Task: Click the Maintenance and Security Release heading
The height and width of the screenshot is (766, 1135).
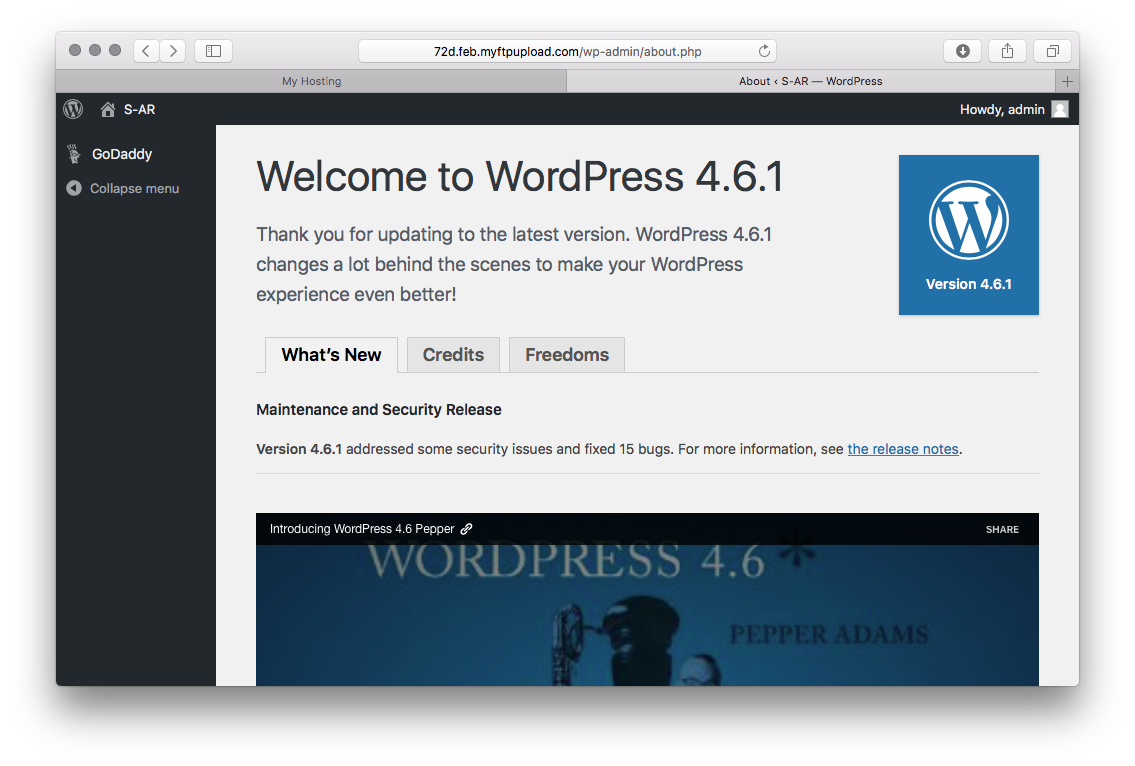Action: click(x=379, y=410)
